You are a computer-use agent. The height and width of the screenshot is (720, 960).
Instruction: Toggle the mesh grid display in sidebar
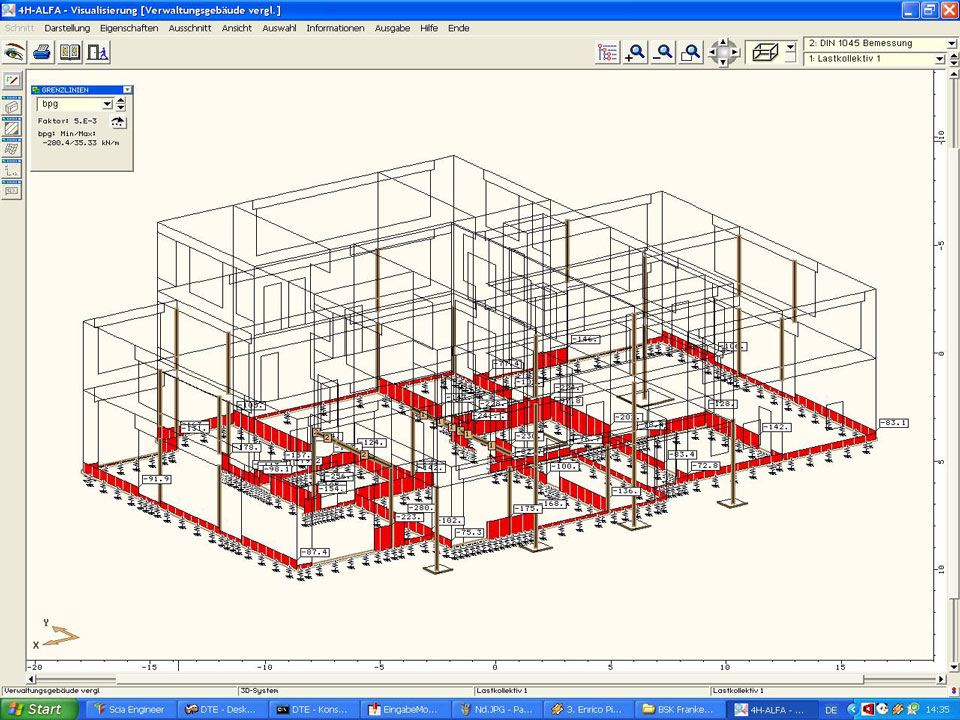pyautogui.click(x=12, y=149)
